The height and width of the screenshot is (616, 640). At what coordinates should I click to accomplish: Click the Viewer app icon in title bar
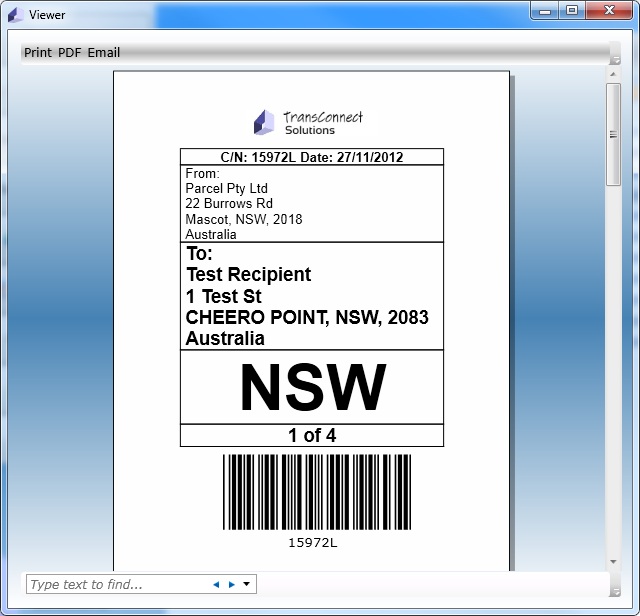(16, 15)
